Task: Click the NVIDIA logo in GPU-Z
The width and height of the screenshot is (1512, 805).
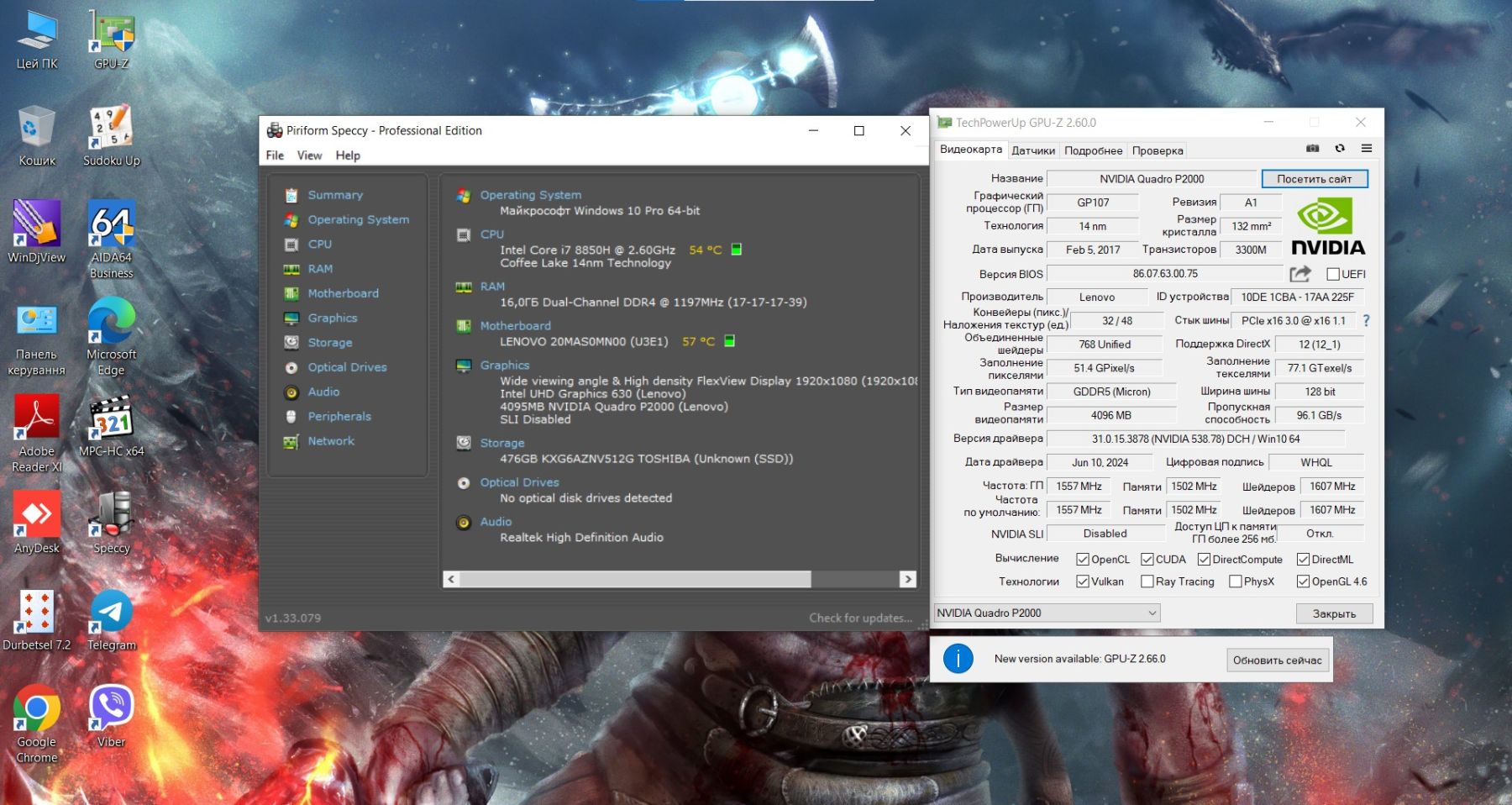Action: (1327, 225)
